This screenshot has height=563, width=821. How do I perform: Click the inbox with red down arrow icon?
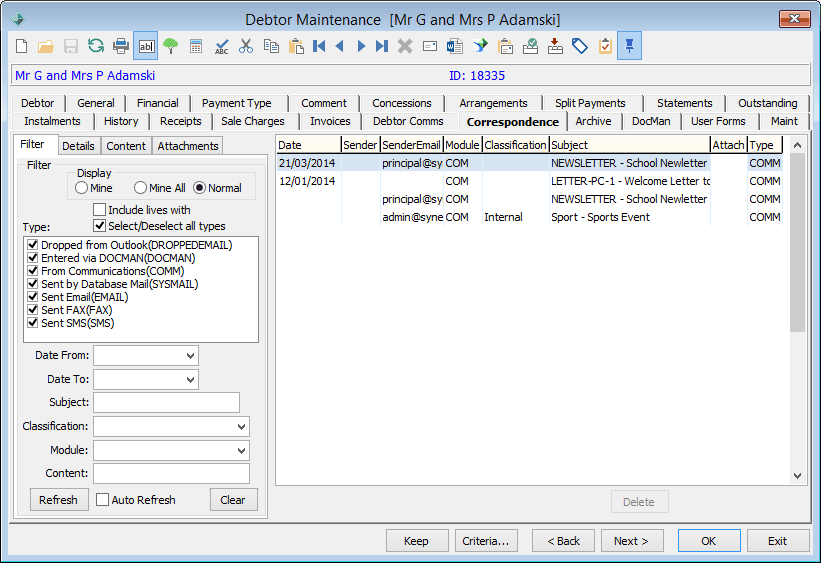[555, 46]
